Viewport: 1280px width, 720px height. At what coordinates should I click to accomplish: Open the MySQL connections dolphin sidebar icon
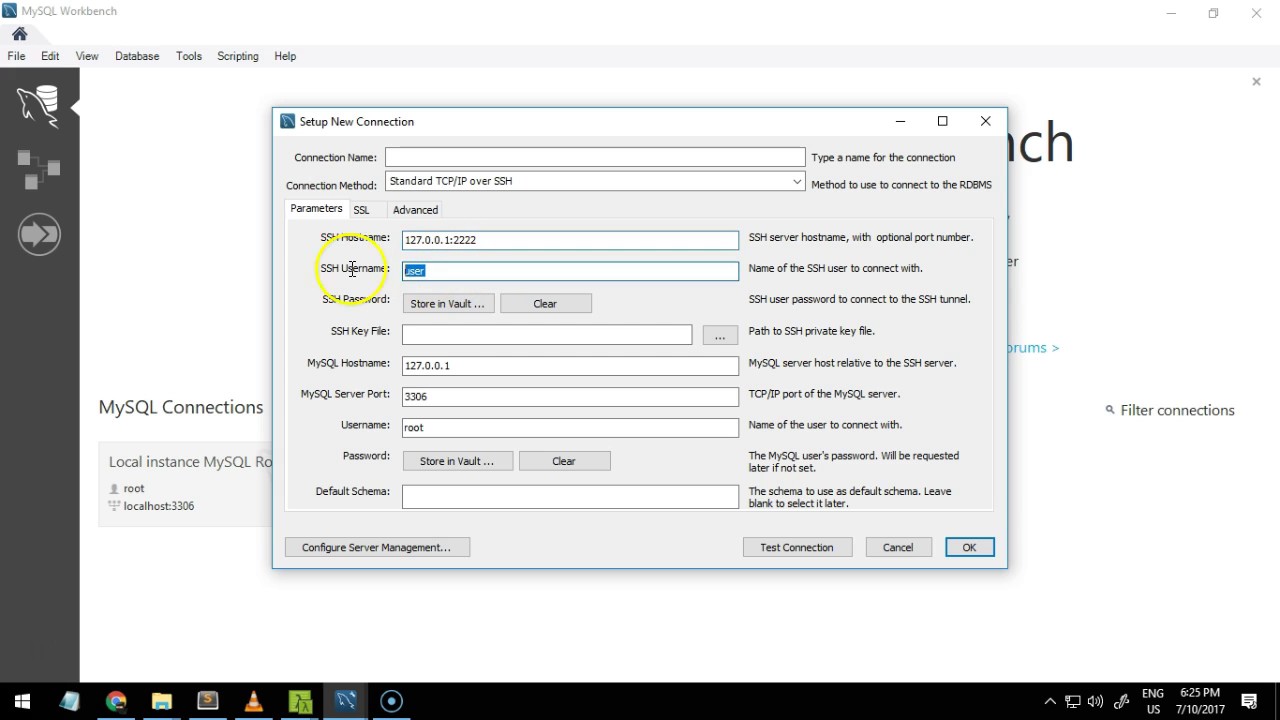(x=38, y=105)
